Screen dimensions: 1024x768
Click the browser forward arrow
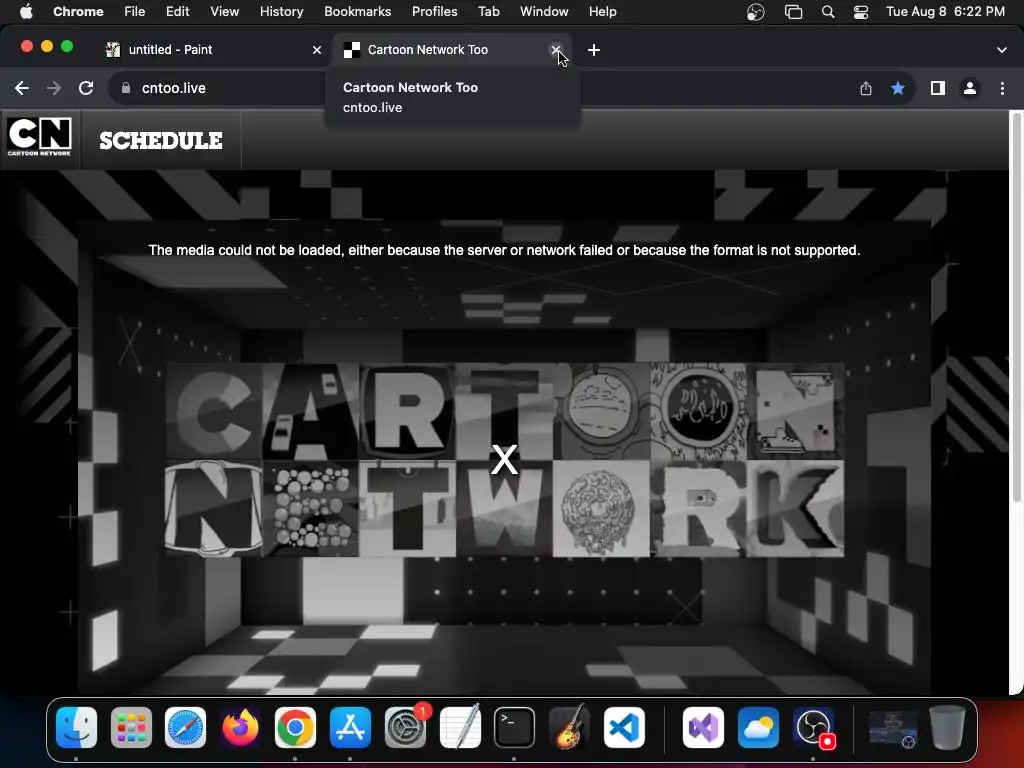54,88
